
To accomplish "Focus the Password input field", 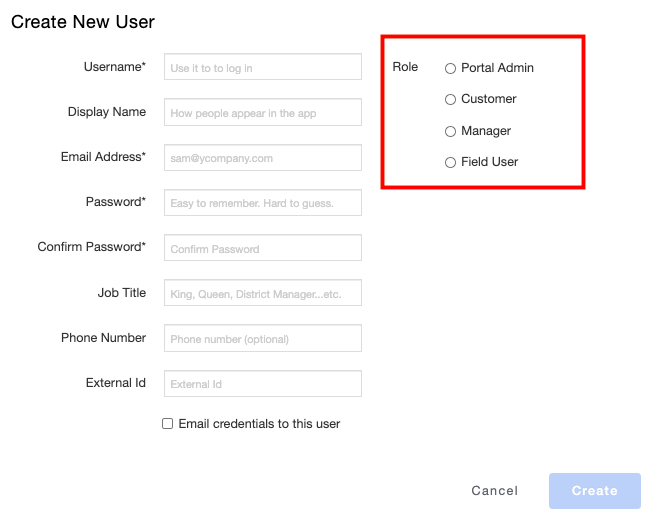I will [263, 203].
